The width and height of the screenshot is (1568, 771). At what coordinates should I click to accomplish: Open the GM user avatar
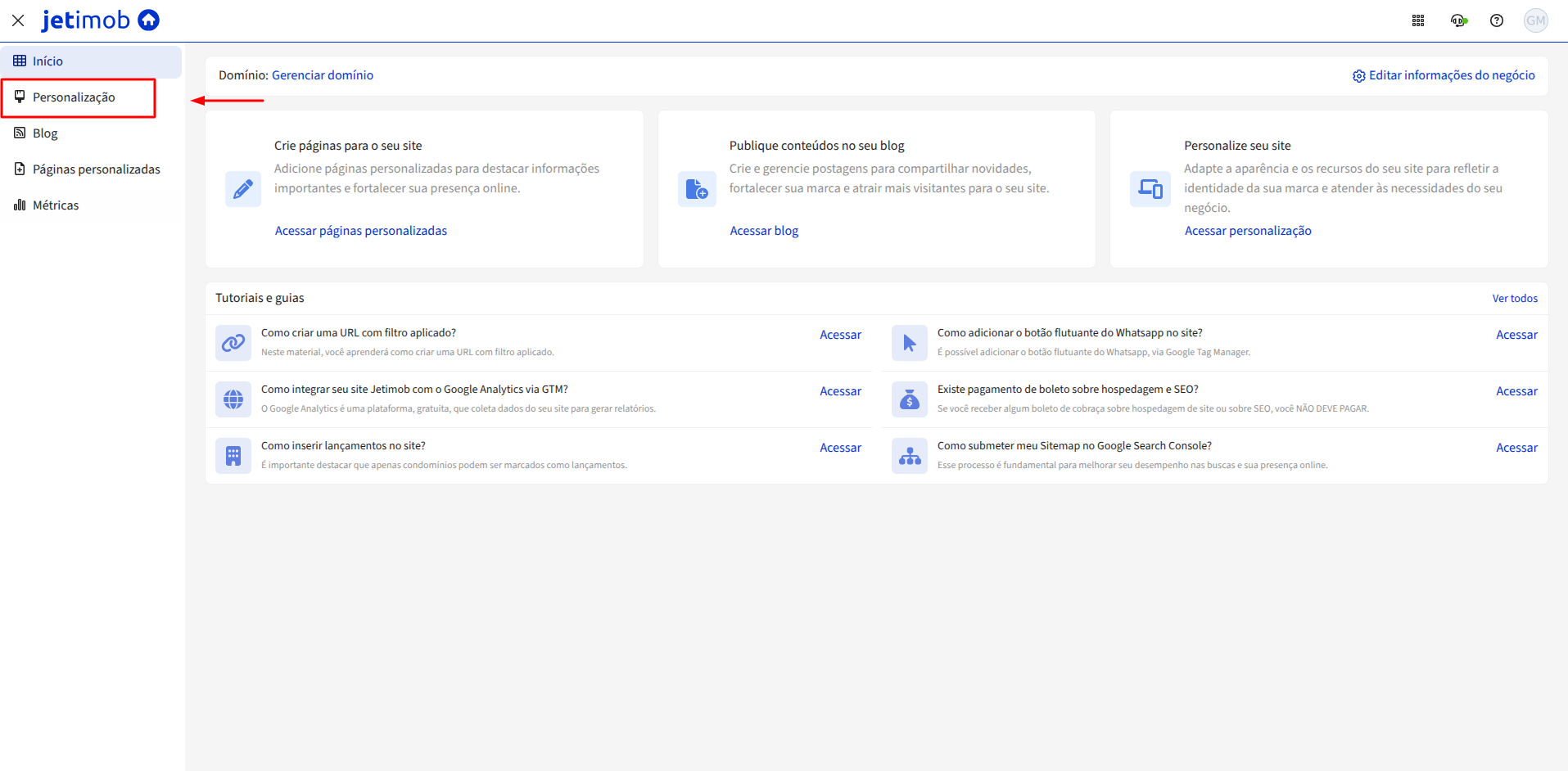pos(1535,20)
